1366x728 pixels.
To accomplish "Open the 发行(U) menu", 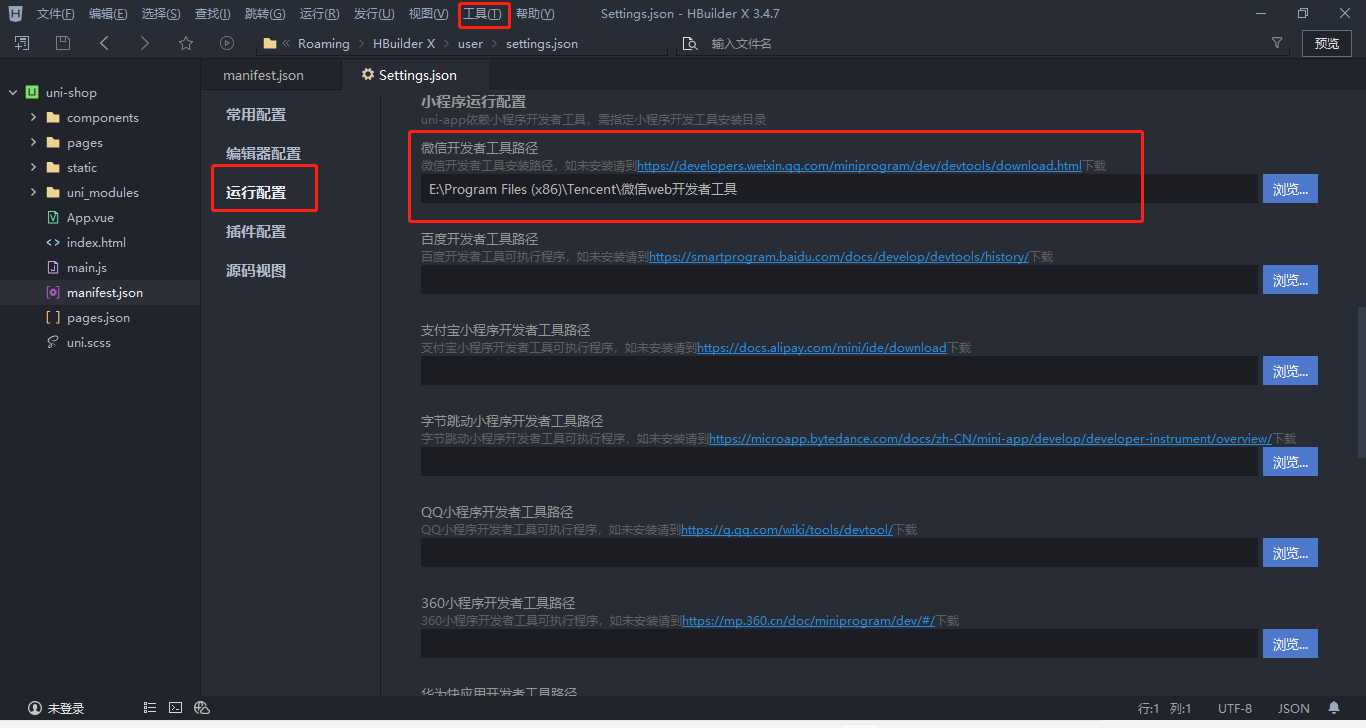I will (x=374, y=14).
